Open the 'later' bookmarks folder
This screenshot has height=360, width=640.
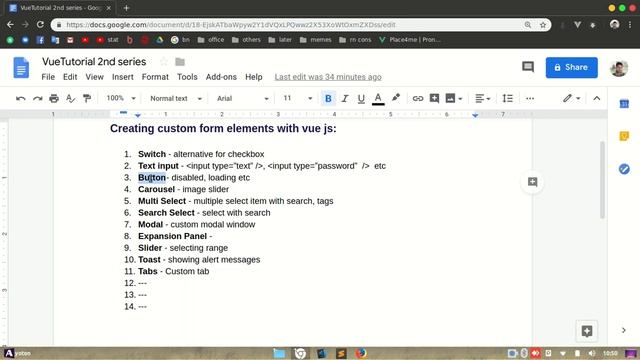click(280, 40)
